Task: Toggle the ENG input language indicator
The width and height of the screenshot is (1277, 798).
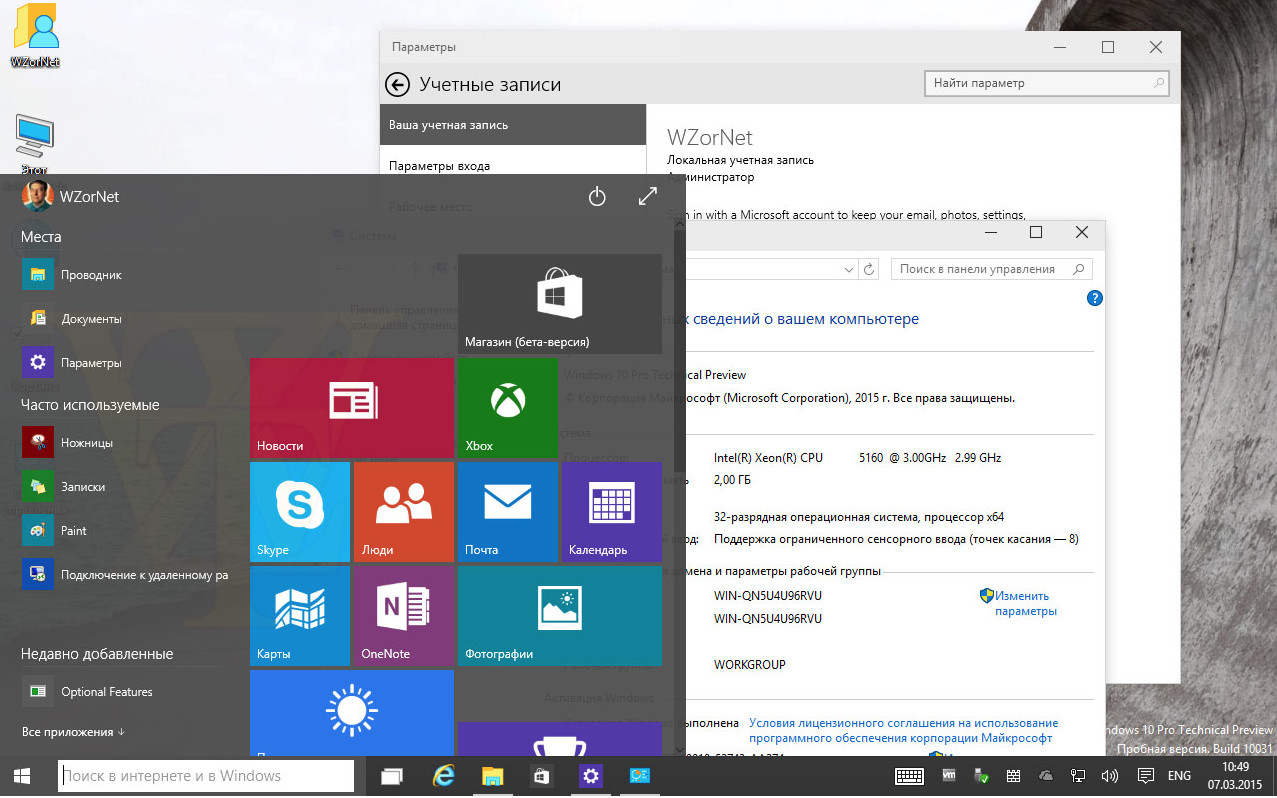Action: coord(1179,776)
